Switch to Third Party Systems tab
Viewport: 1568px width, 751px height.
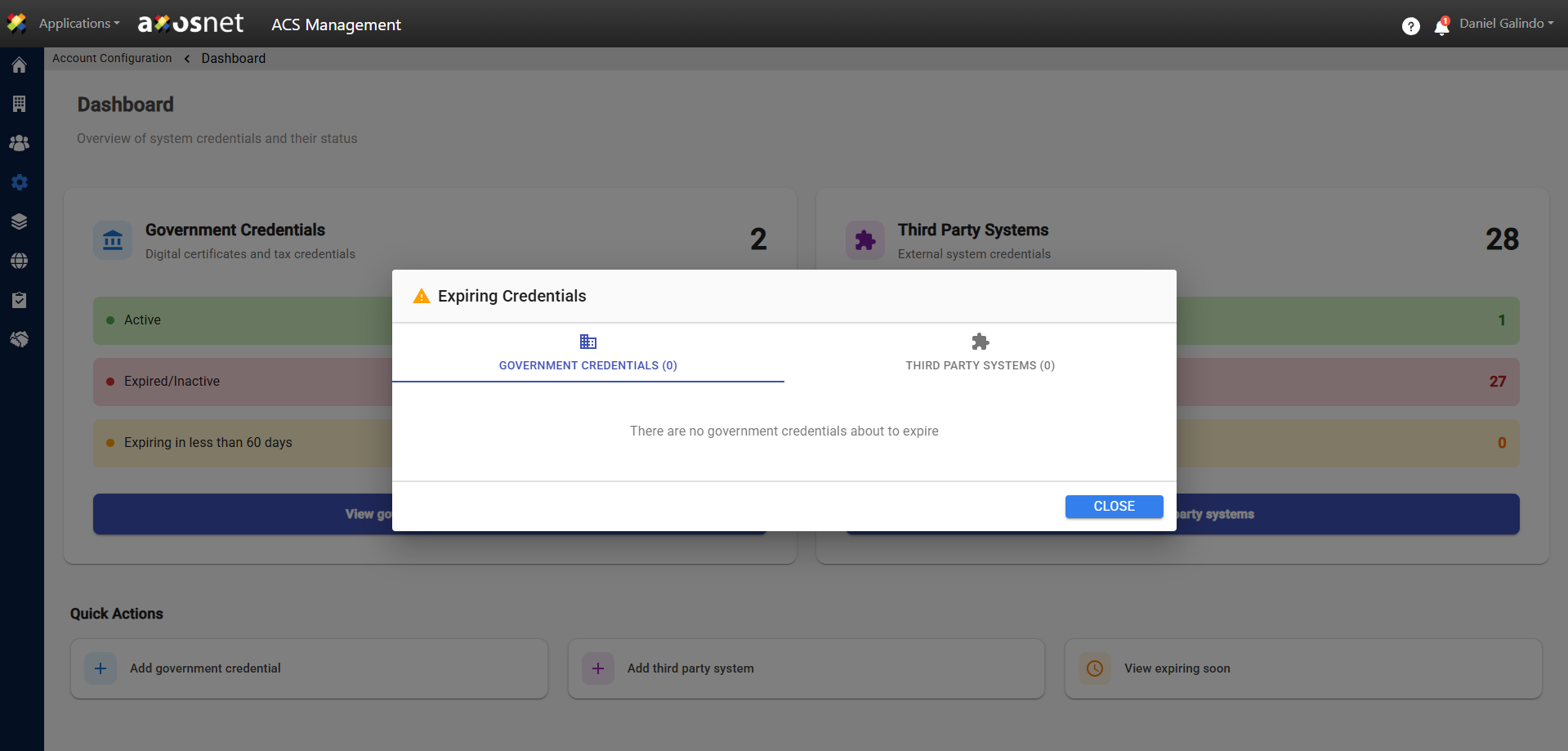coord(980,353)
